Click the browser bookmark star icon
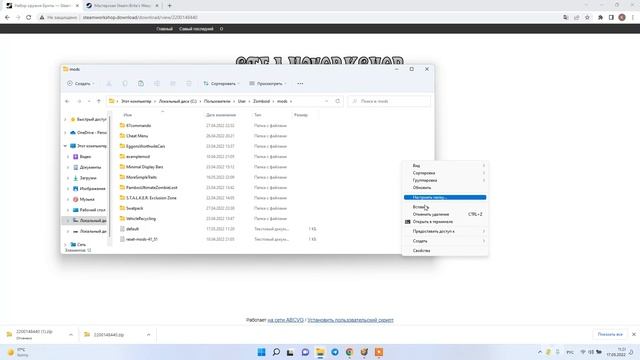 pyautogui.click(x=587, y=18)
